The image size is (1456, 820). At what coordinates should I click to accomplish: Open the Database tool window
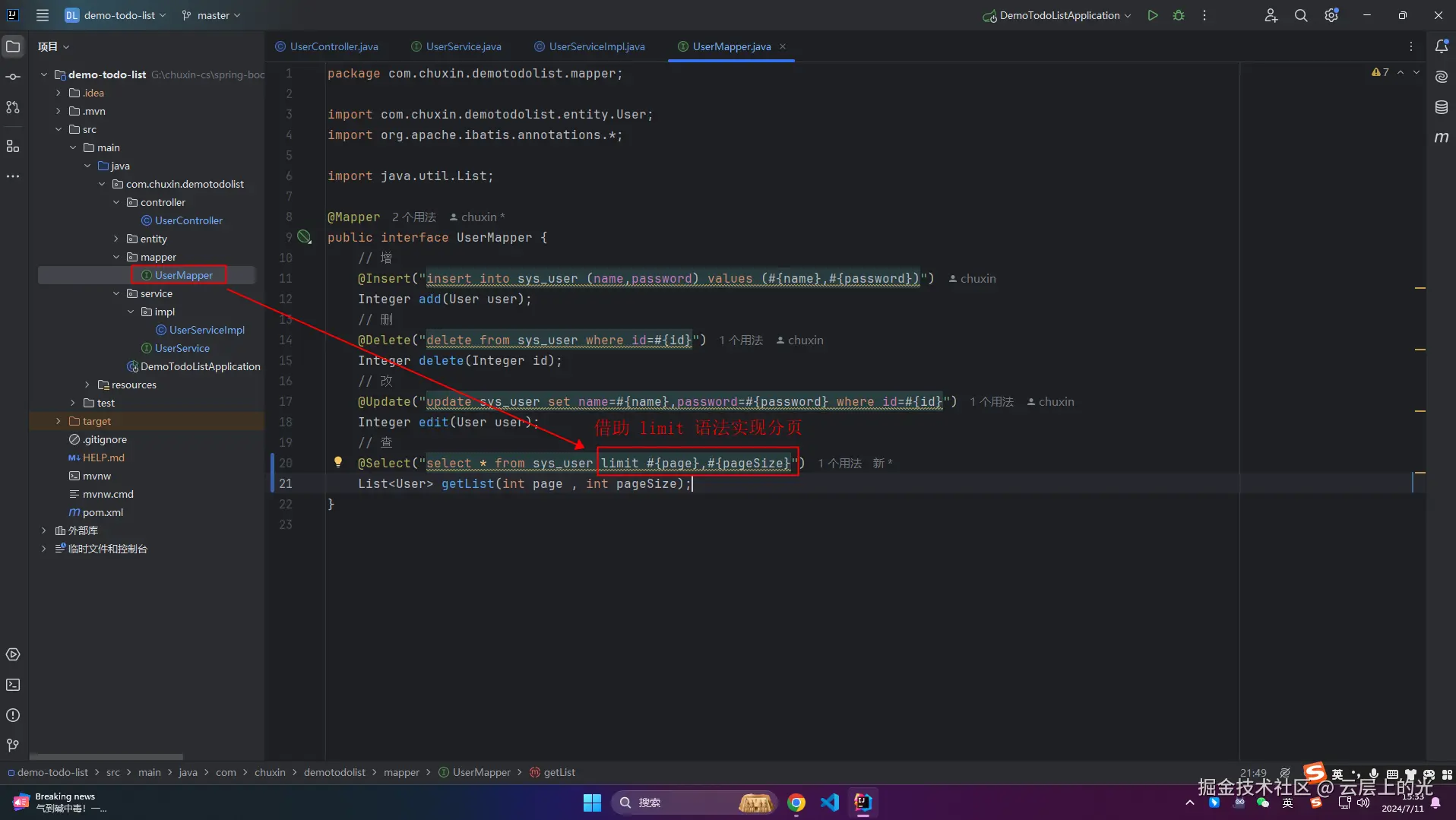coord(1441,107)
